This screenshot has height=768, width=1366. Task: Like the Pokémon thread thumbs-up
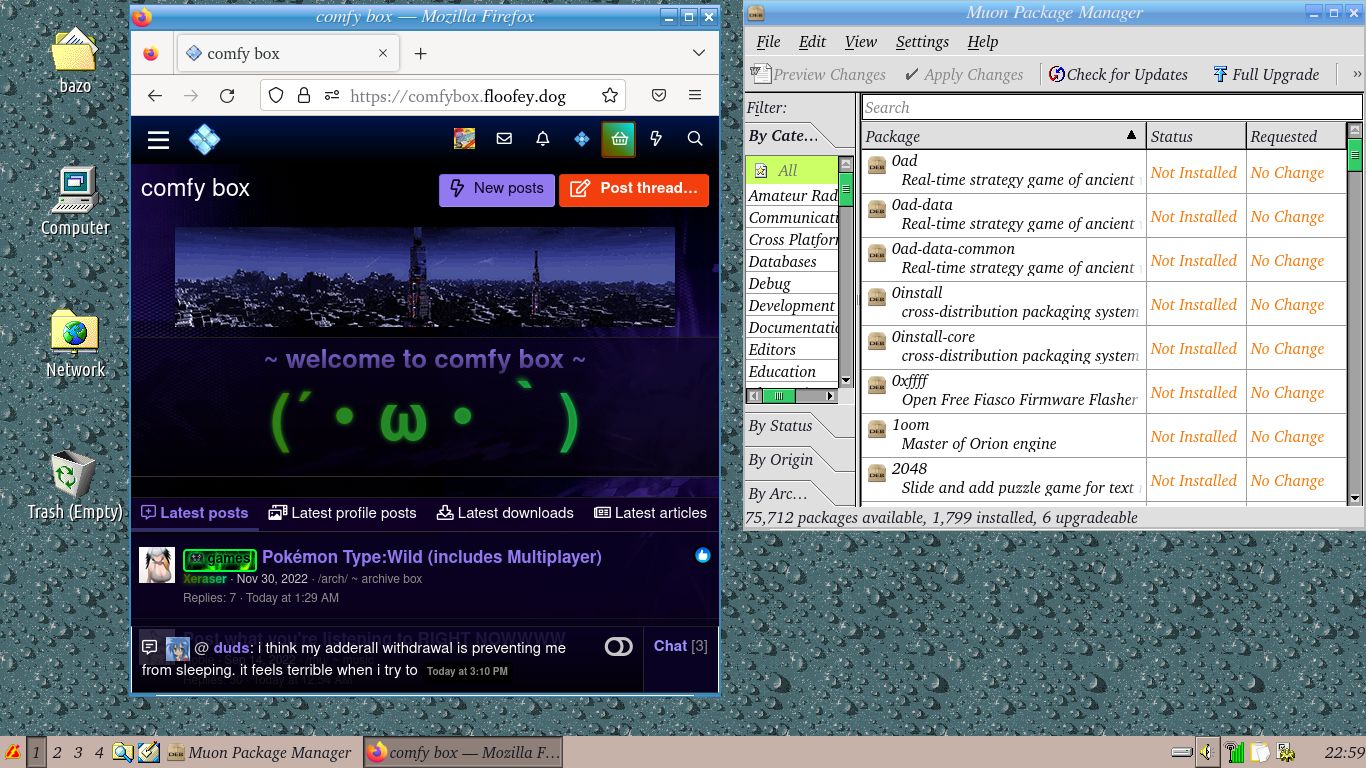coord(703,555)
